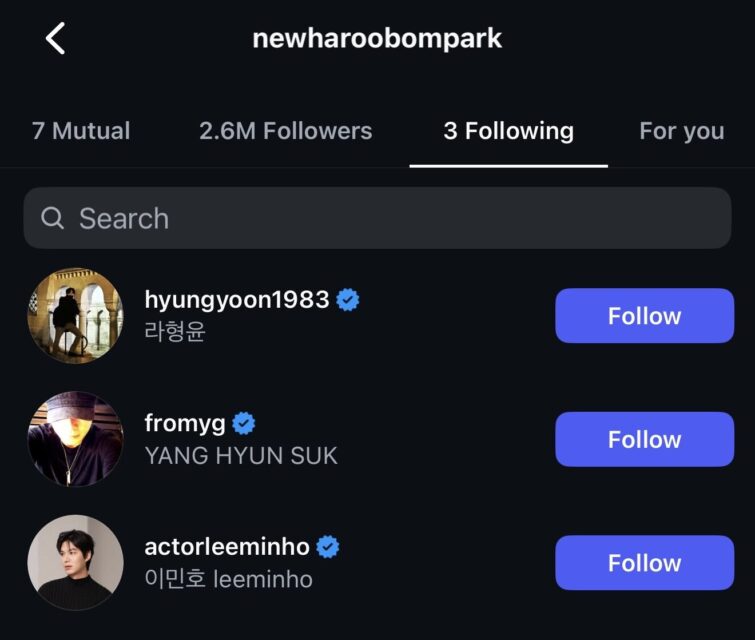This screenshot has width=755, height=640.
Task: Click the search magnifier icon
Action: click(x=53, y=218)
